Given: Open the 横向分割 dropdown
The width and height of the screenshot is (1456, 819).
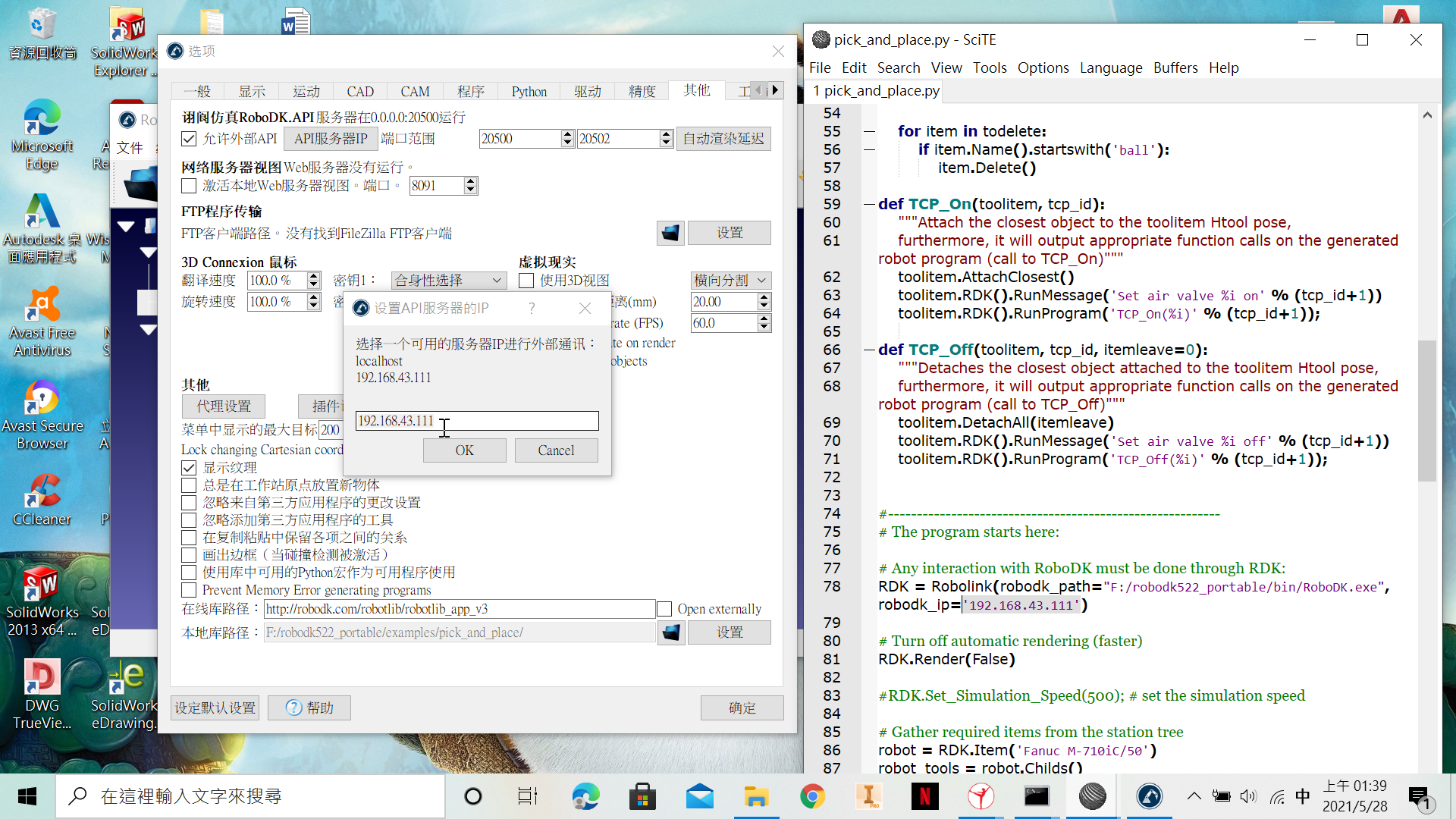Looking at the screenshot, I should click(730, 281).
